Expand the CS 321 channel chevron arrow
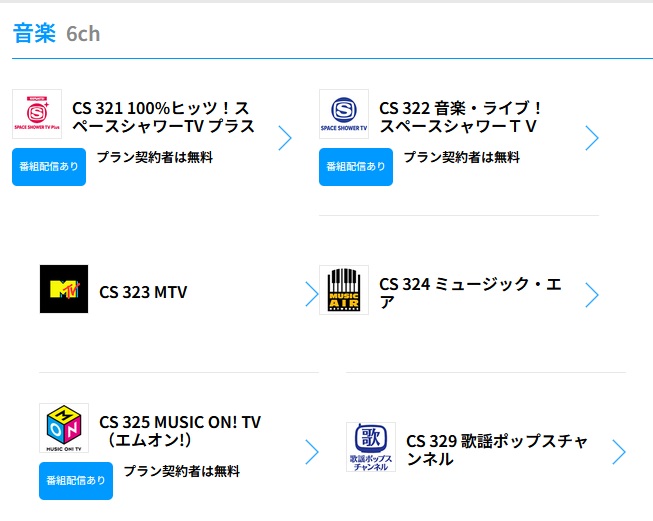The width and height of the screenshot is (653, 521). (285, 138)
